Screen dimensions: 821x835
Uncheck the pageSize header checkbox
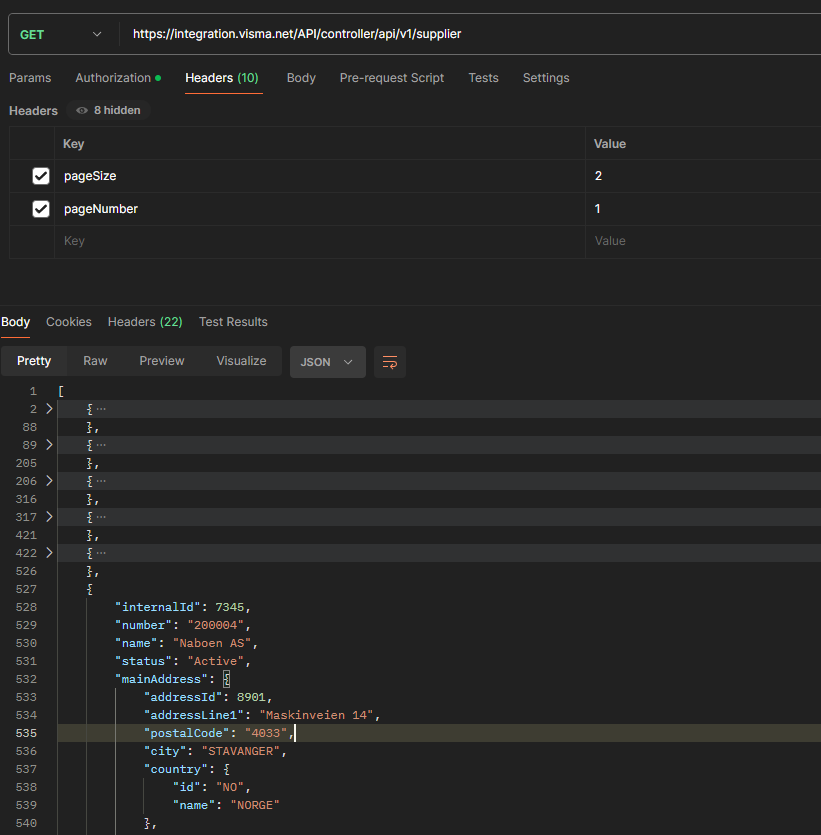(41, 176)
